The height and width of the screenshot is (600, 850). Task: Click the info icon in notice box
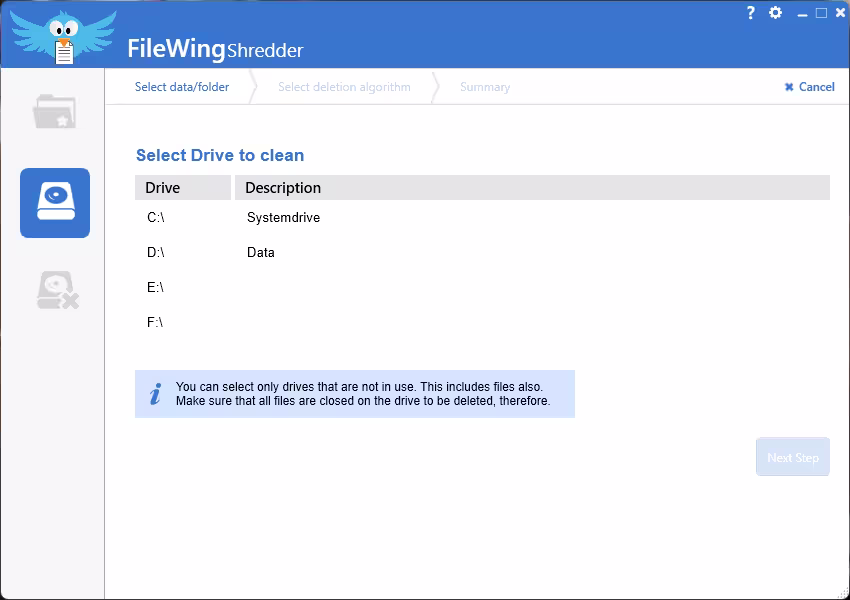tap(156, 394)
